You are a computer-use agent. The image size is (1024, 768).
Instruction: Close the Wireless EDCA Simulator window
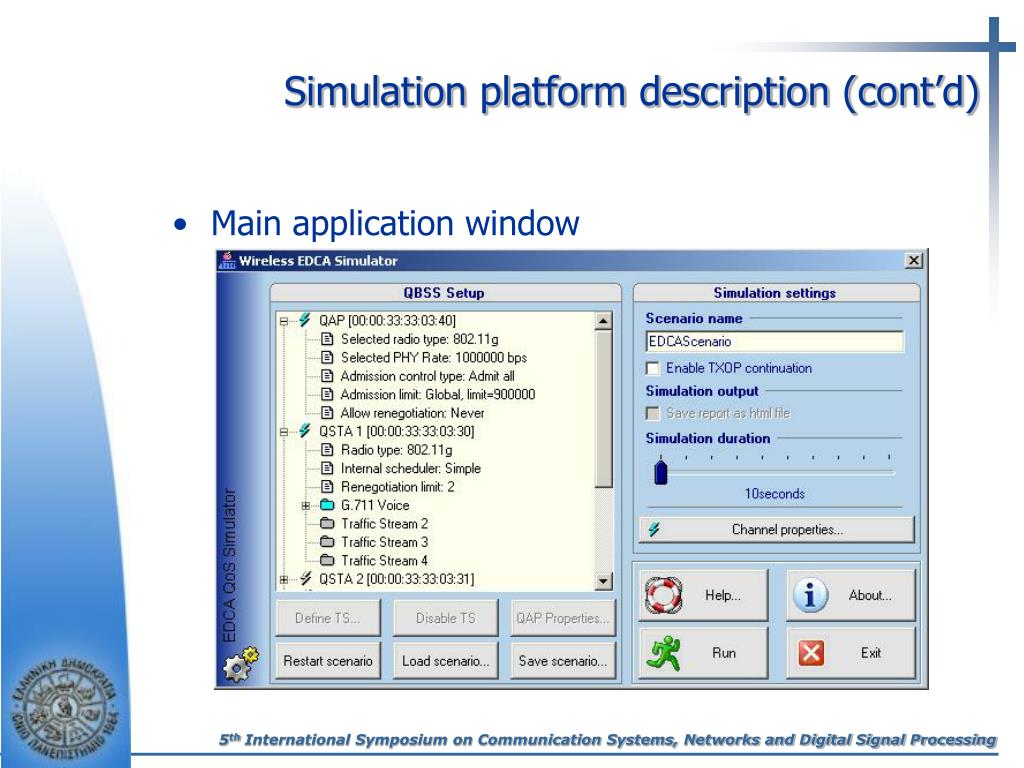(x=914, y=261)
